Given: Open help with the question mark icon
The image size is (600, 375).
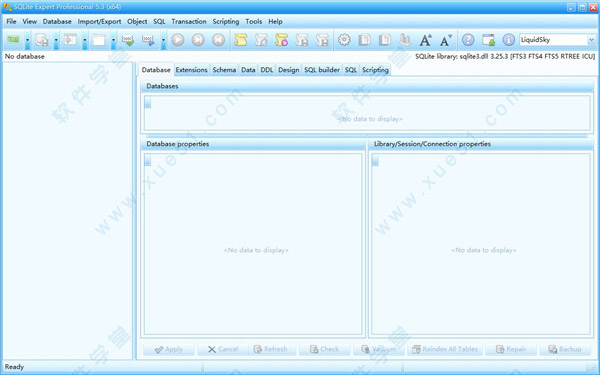Looking at the screenshot, I should click(468, 40).
